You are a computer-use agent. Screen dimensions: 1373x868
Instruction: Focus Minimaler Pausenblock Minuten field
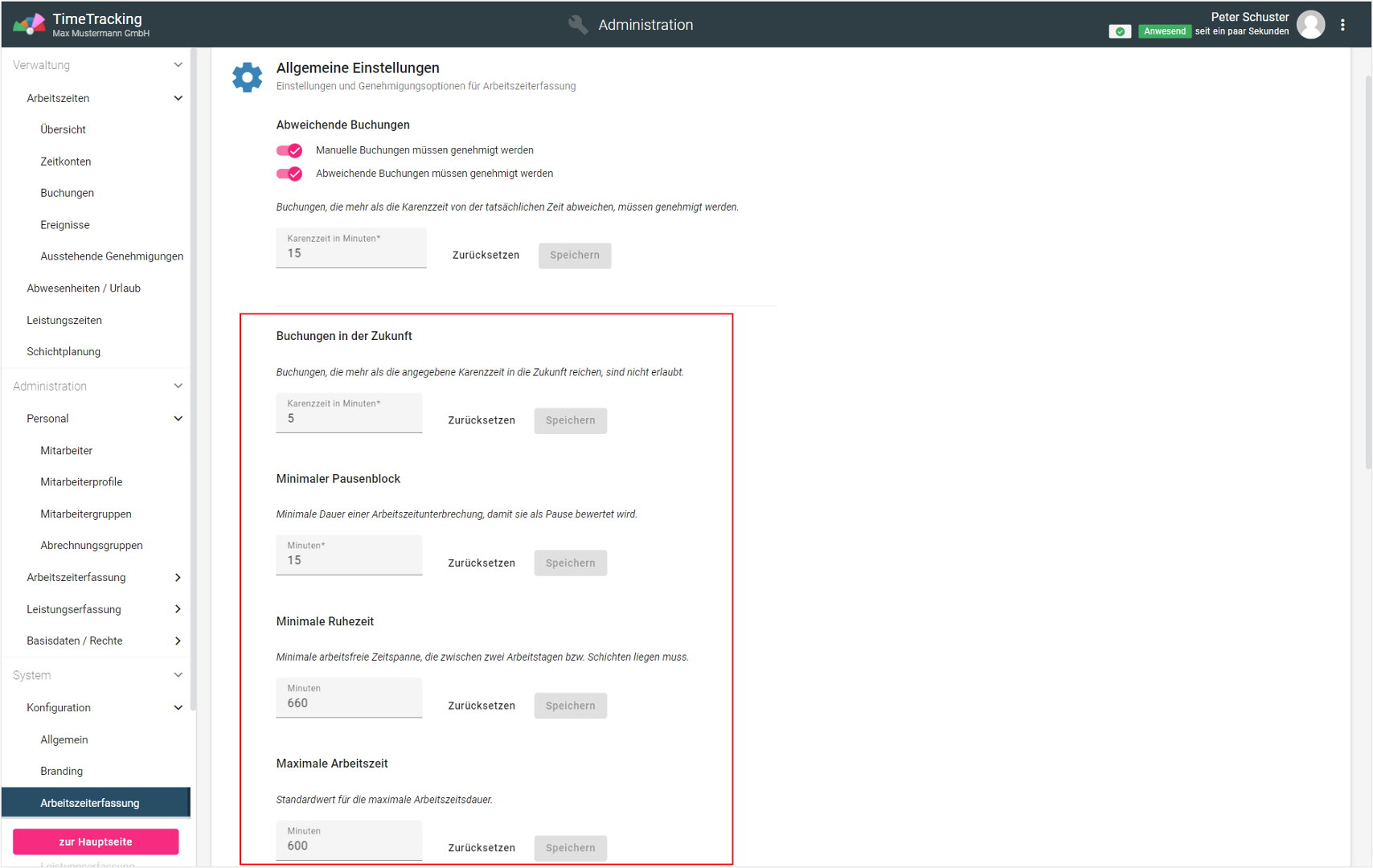pos(349,555)
